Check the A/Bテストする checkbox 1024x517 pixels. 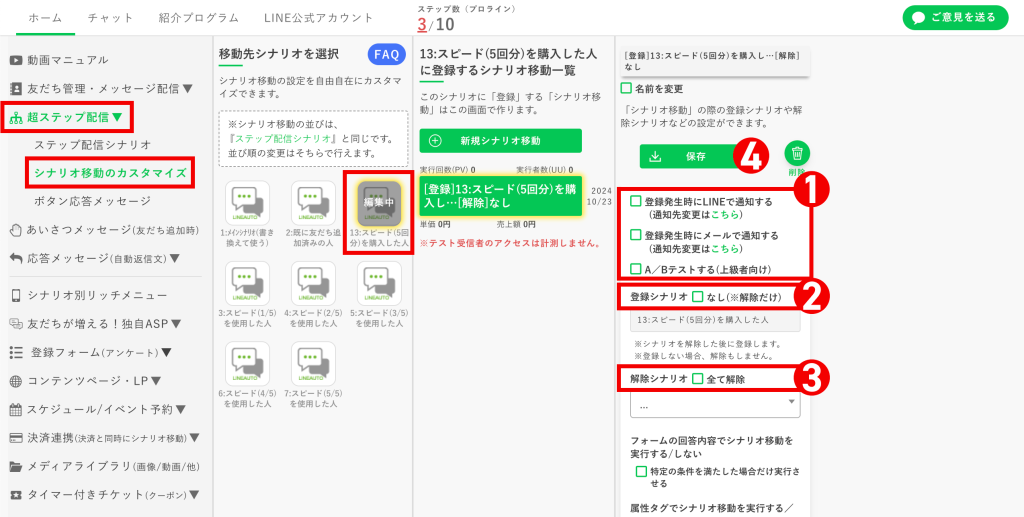(x=635, y=268)
